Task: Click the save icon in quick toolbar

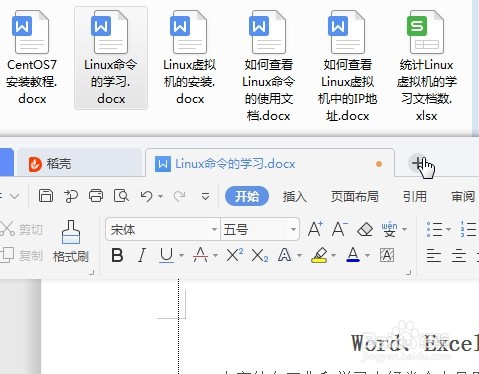Action: pyautogui.click(x=46, y=196)
